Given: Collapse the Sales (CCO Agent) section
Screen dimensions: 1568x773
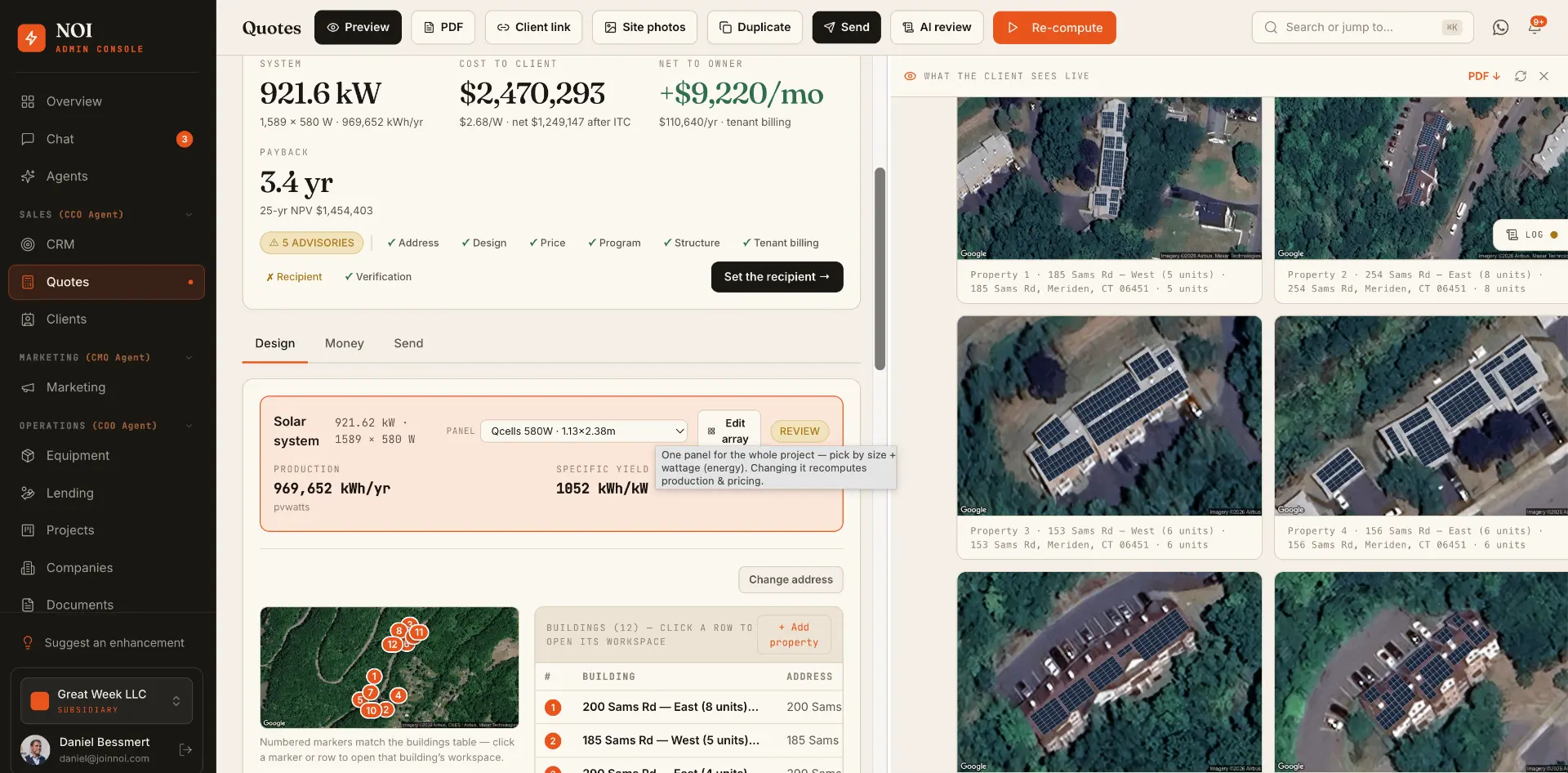Looking at the screenshot, I should coord(189,215).
